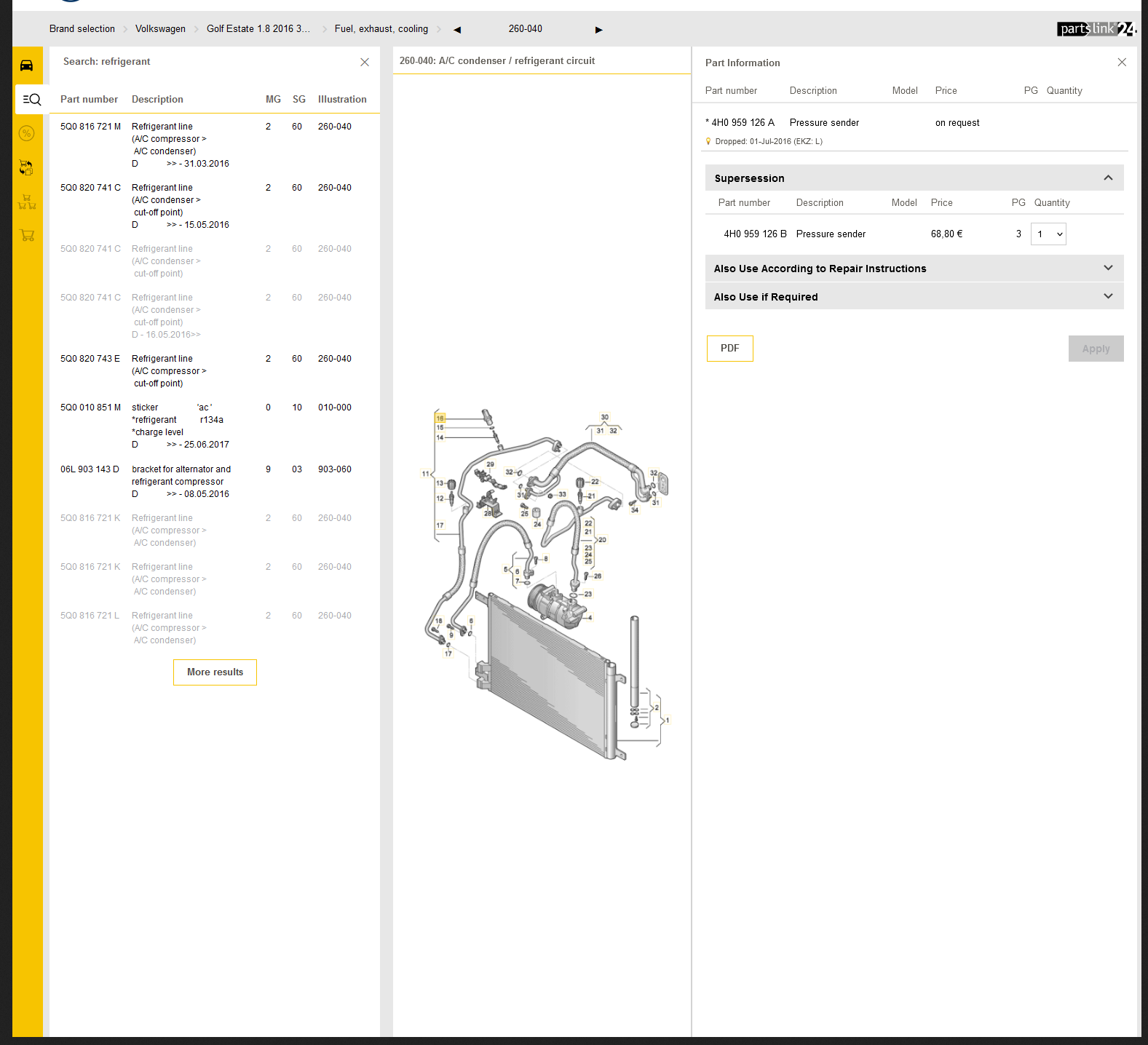Click the PDF button
This screenshot has width=1148, height=1045.
(729, 349)
